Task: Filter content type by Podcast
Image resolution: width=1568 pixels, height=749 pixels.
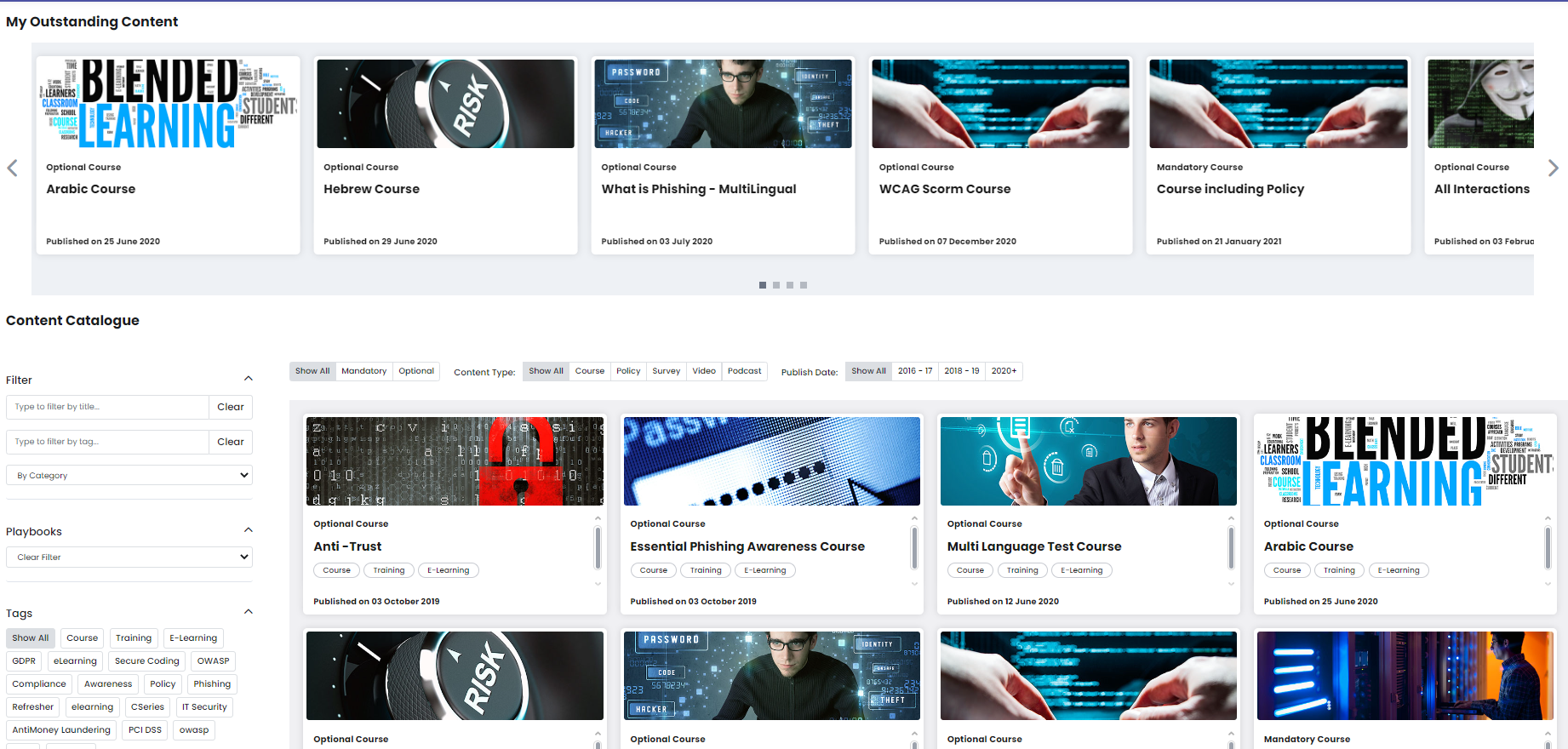Action: click(745, 371)
